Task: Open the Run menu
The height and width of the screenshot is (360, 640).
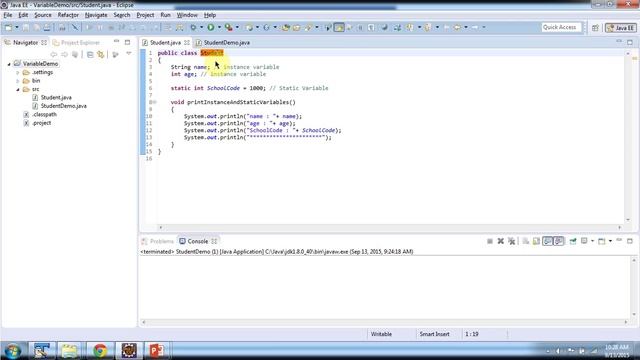Action: tap(165, 15)
